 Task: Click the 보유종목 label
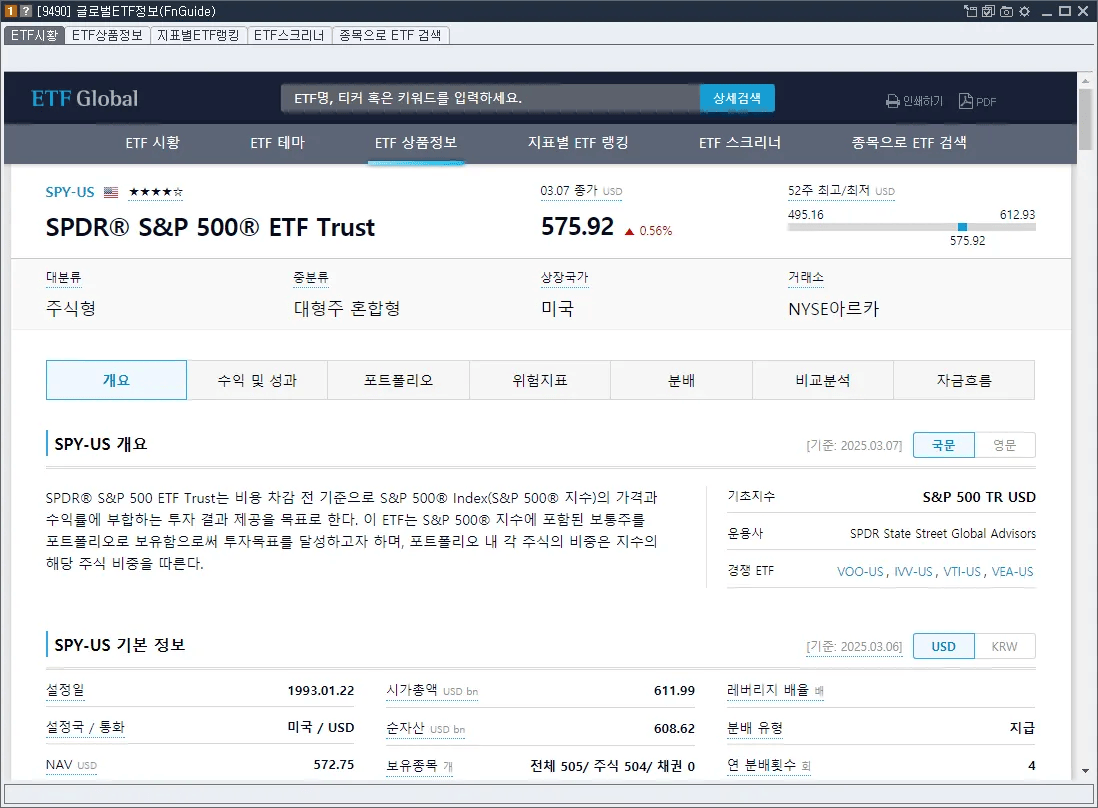(412, 765)
